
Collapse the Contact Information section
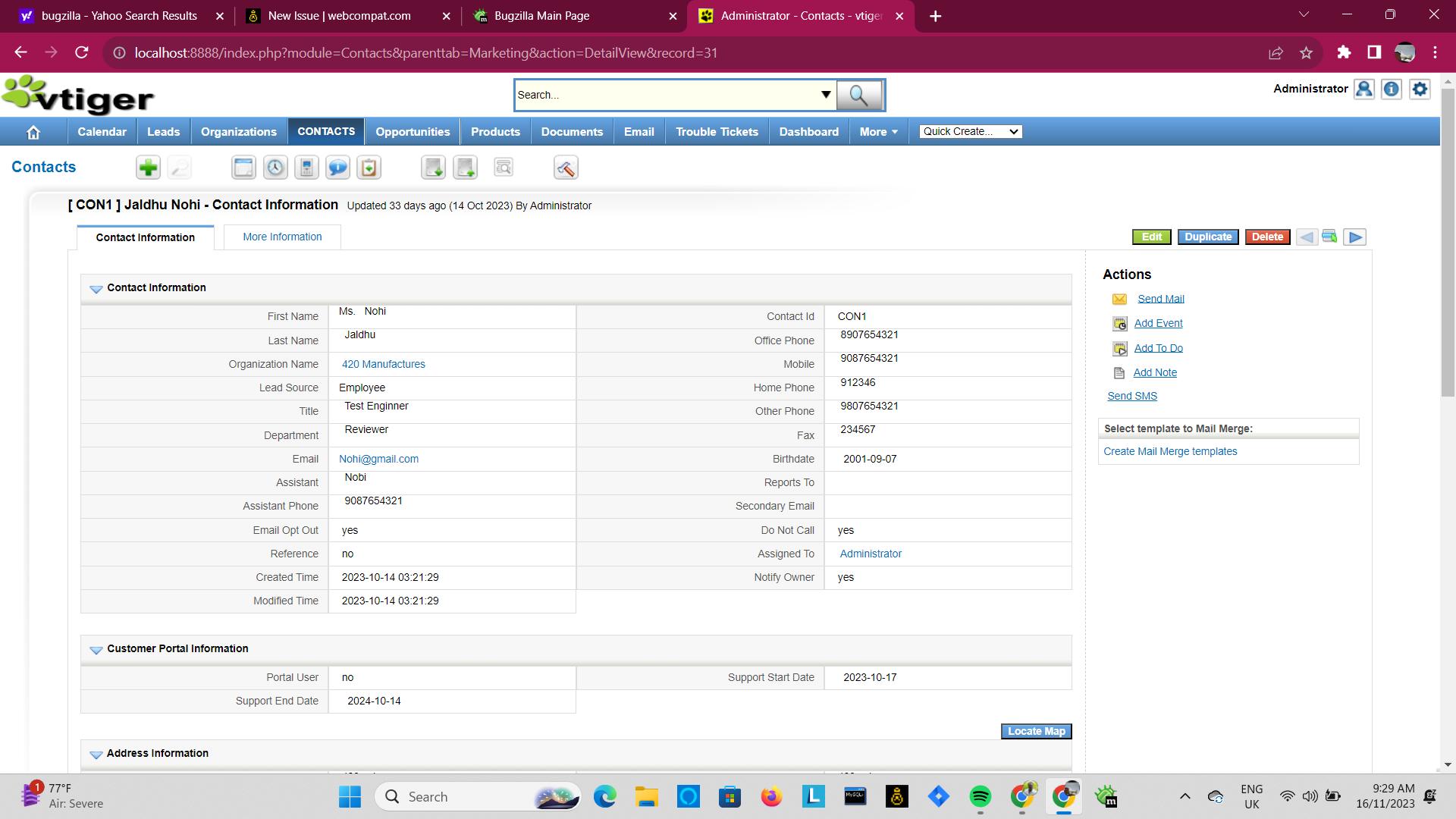(x=96, y=289)
